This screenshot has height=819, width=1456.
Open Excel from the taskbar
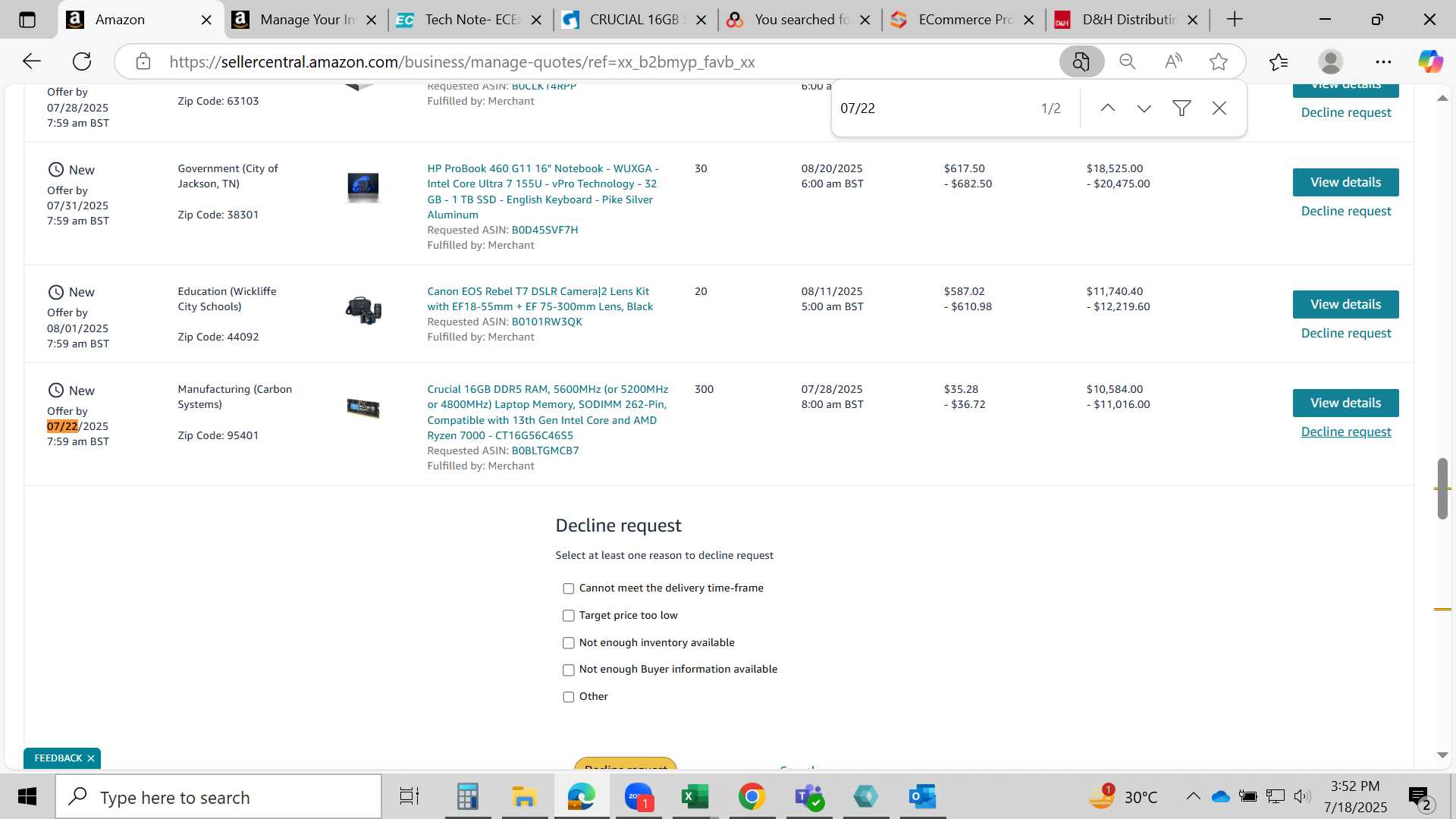695,797
